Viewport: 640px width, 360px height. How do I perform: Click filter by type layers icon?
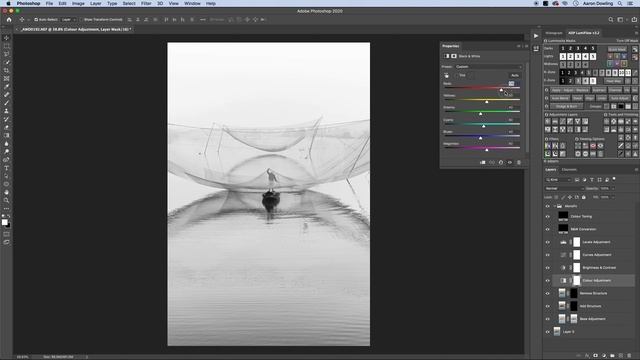pos(592,180)
